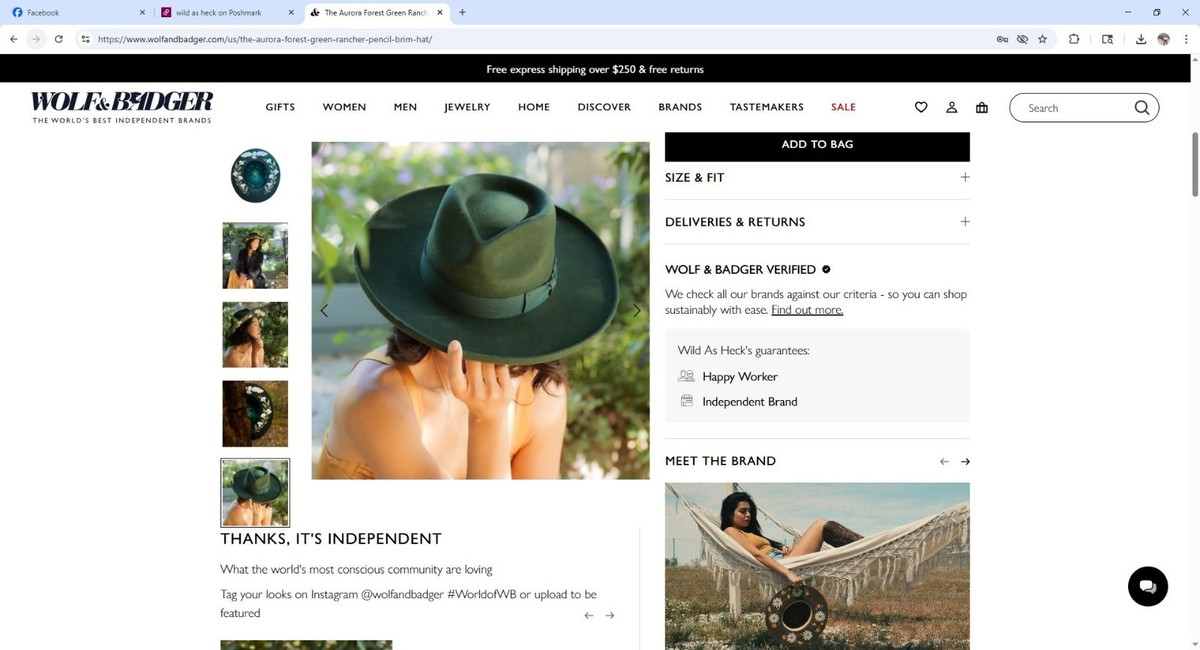Click the browser back arrow

[x=13, y=39]
